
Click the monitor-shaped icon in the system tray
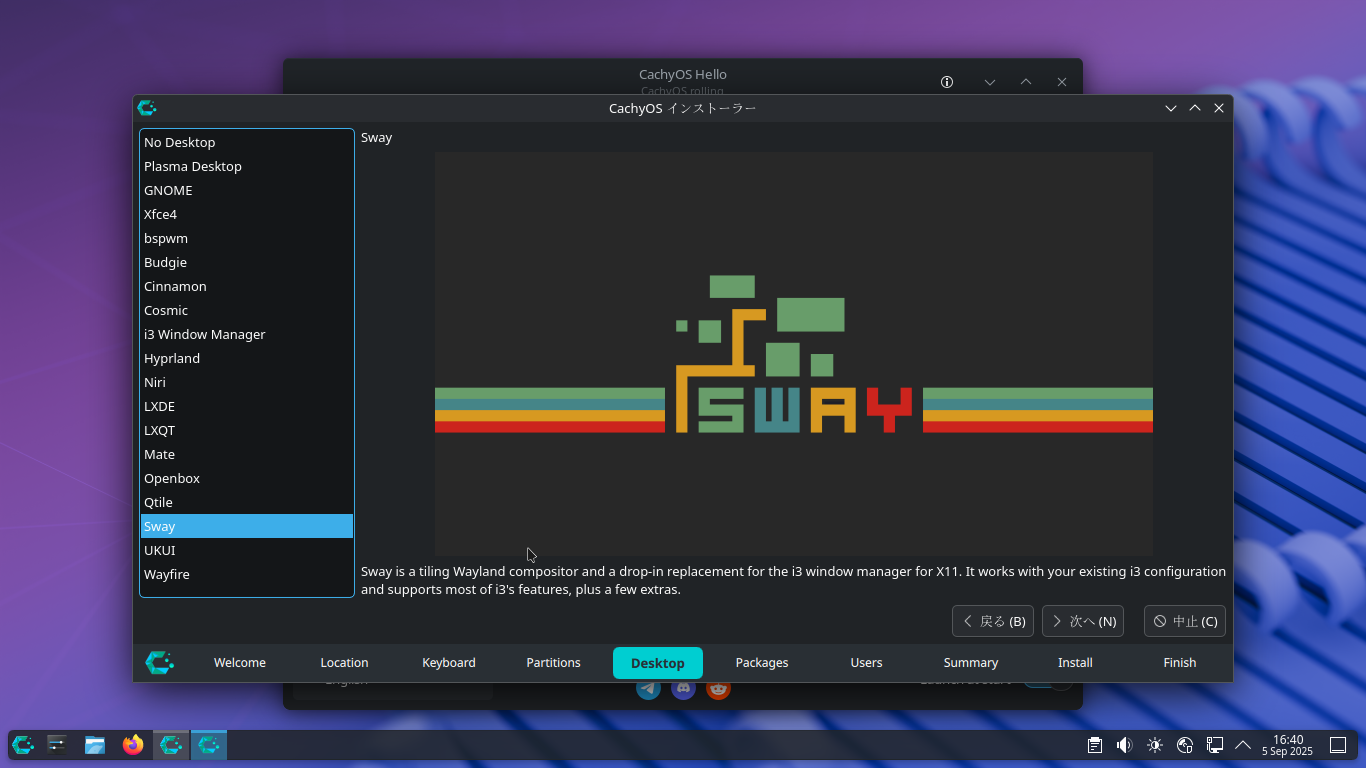(x=1215, y=745)
